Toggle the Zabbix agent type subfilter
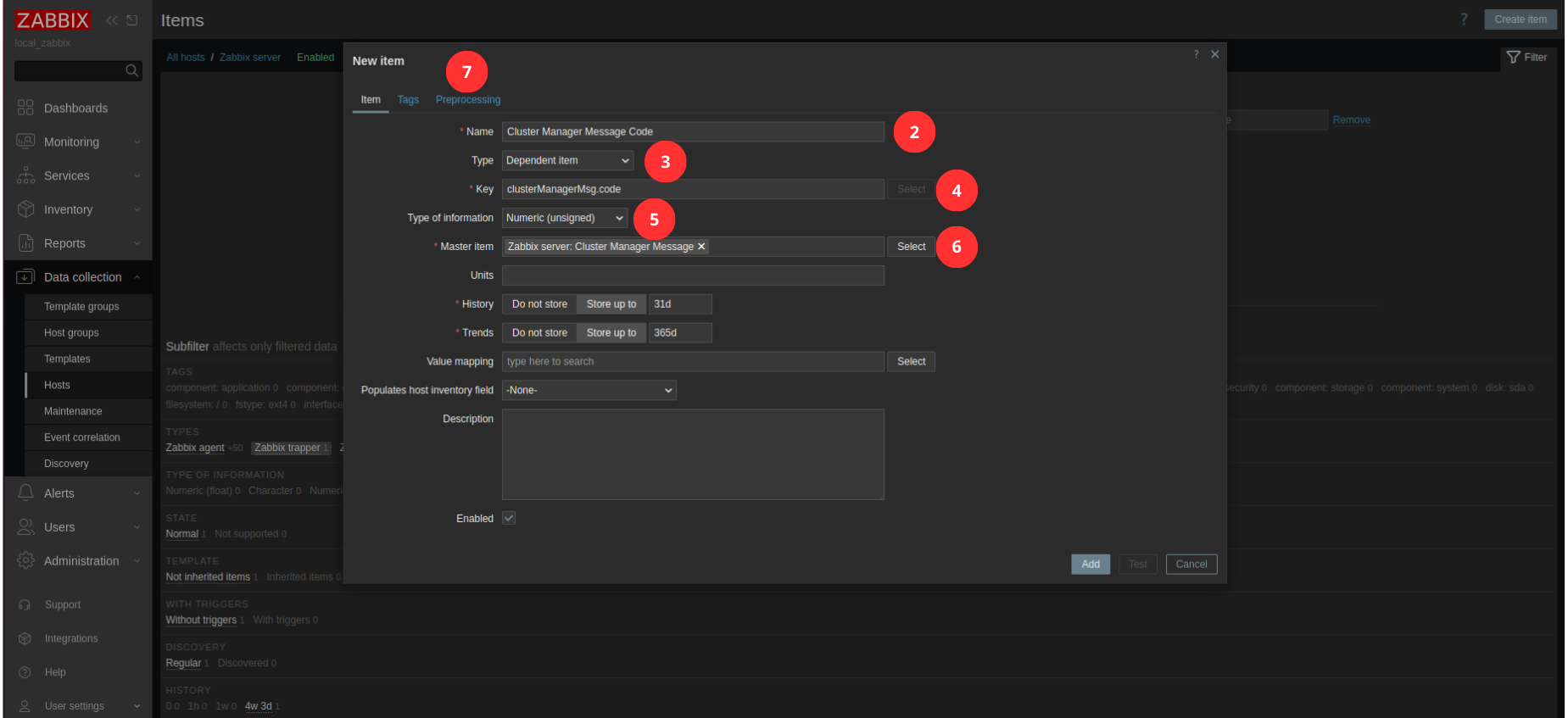Viewport: 1568px width, 718px height. (195, 448)
